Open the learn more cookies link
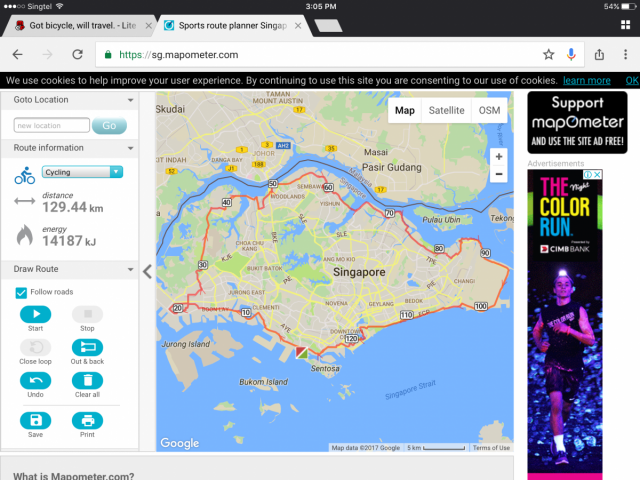This screenshot has width=640, height=480. (586, 80)
